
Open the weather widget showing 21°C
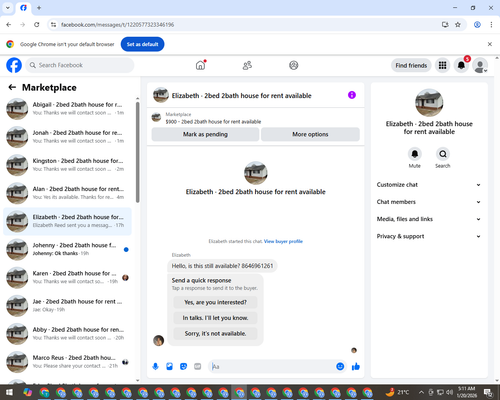click(397, 392)
